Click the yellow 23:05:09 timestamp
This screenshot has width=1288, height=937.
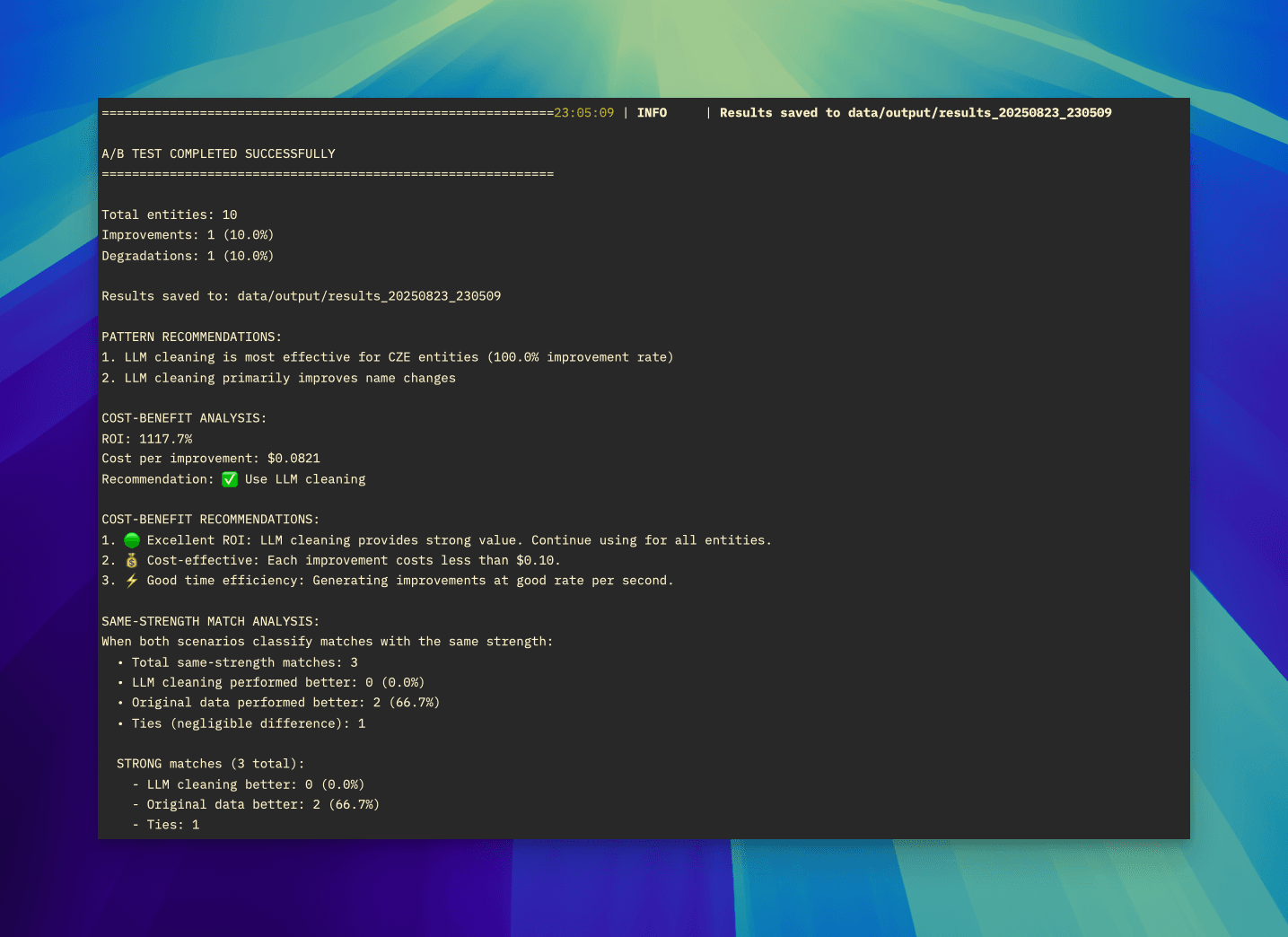[583, 112]
